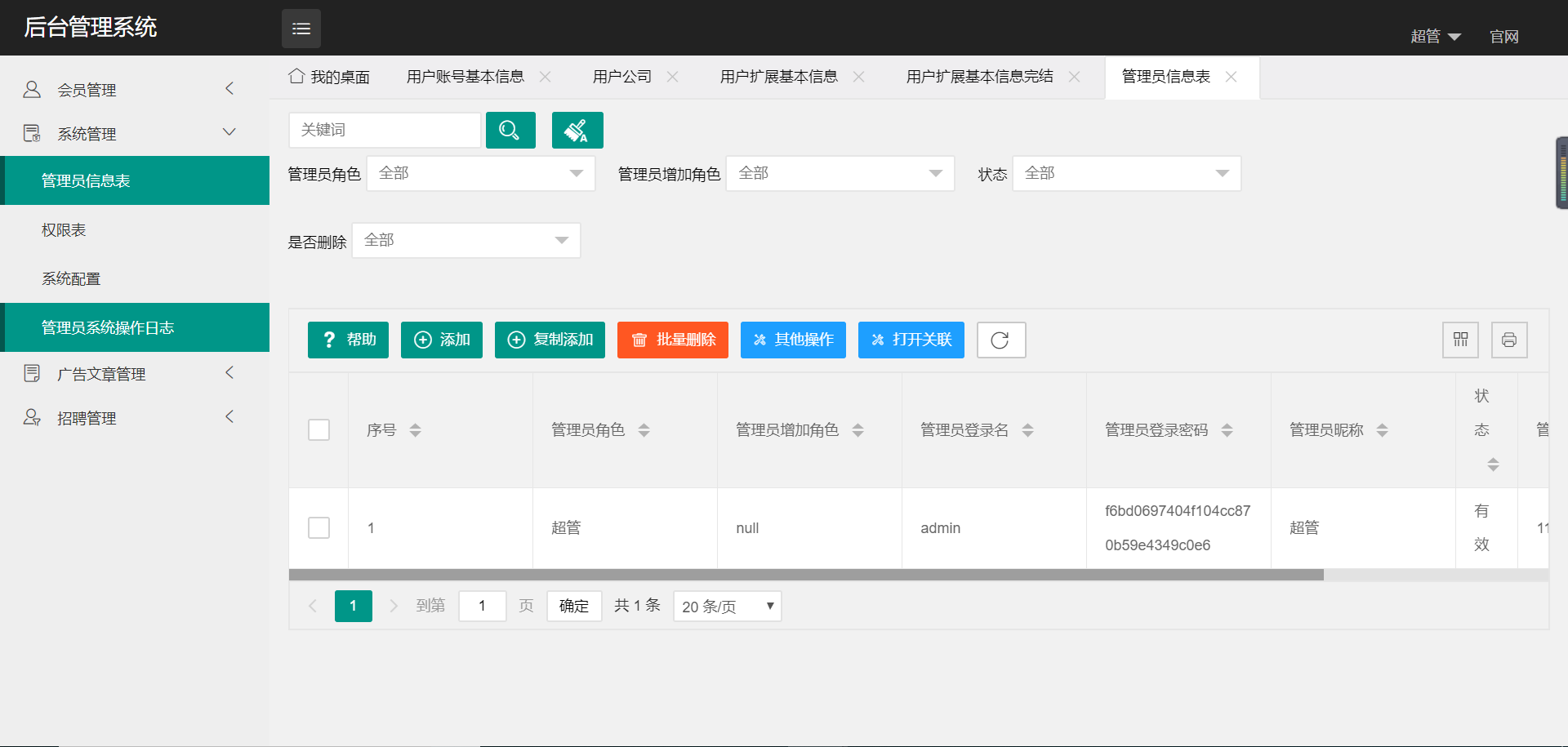Open the 管理员角色 dropdown

(480, 173)
